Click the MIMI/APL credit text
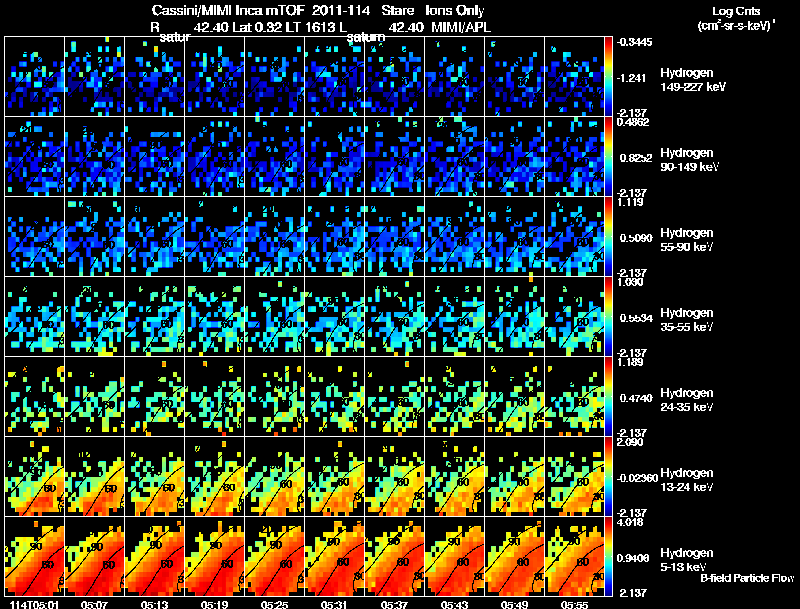The image size is (800, 609). pos(461,27)
